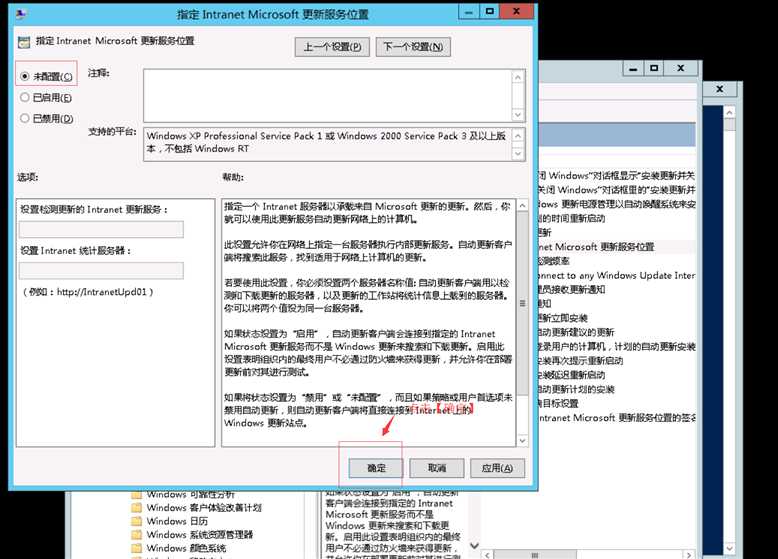
Task: Click right arrow of background horizontal scrollbar
Action: pos(688,555)
